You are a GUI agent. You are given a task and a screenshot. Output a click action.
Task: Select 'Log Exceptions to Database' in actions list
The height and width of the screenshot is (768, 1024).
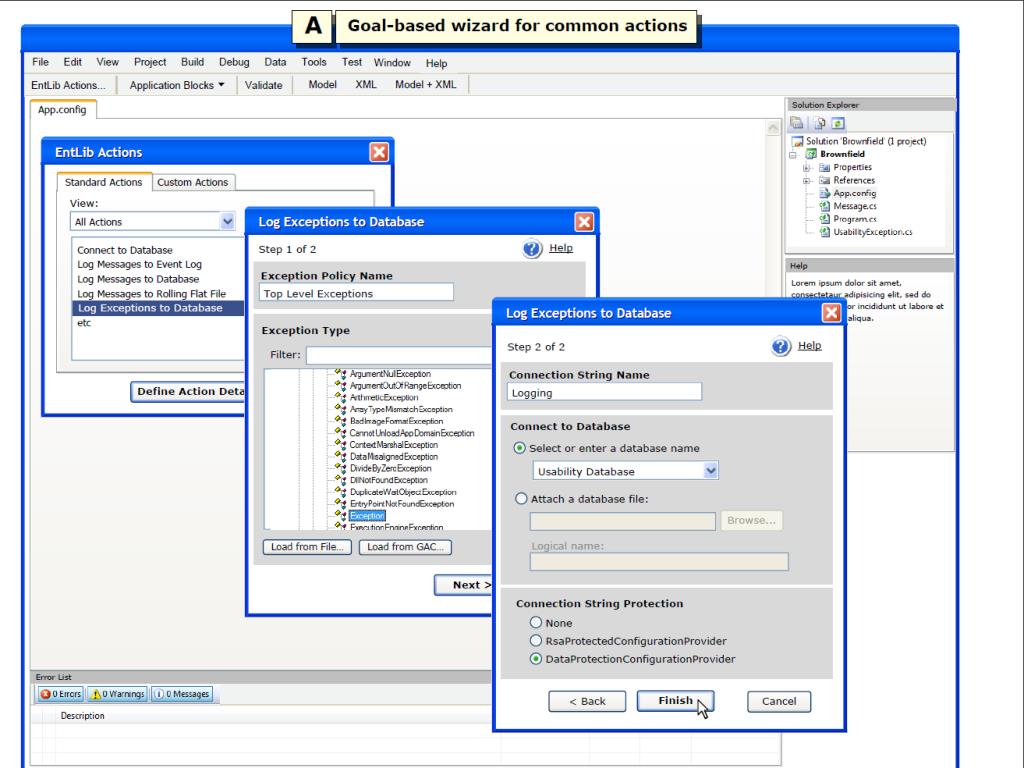(x=158, y=308)
